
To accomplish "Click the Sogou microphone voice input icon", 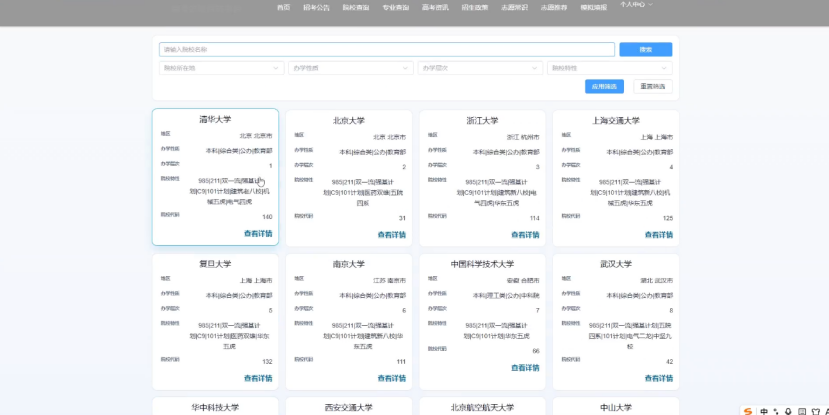I will [788, 411].
